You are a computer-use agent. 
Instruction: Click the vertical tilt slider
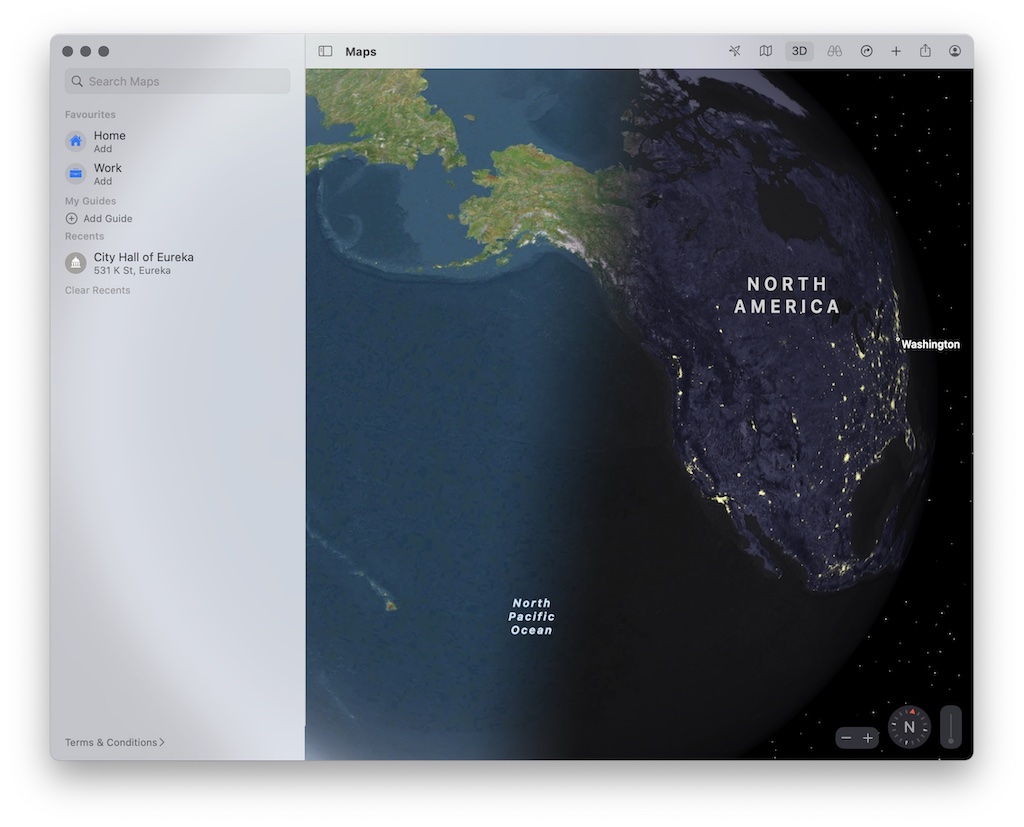click(950, 727)
